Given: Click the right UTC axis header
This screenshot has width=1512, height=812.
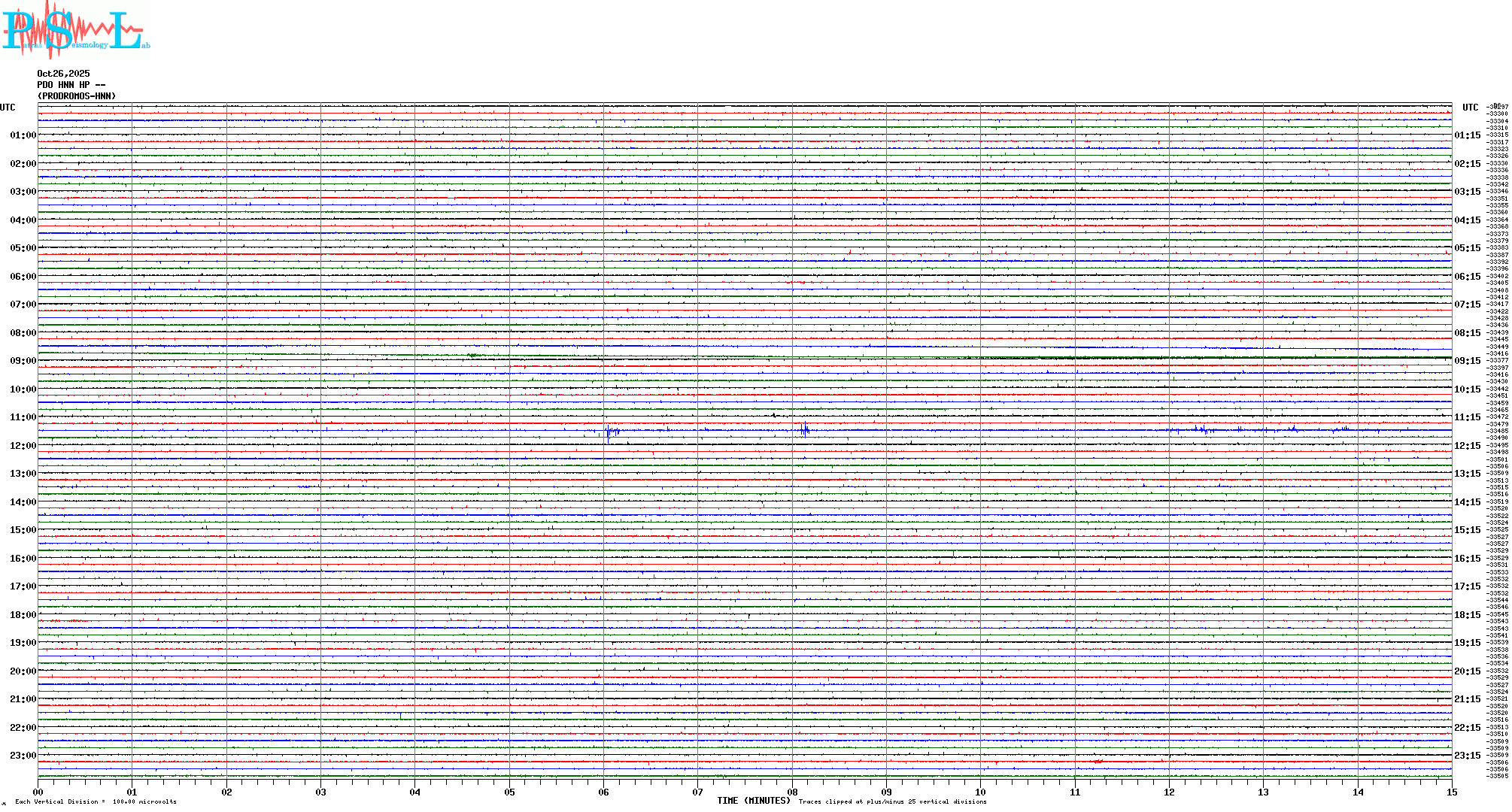Looking at the screenshot, I should (x=1470, y=108).
